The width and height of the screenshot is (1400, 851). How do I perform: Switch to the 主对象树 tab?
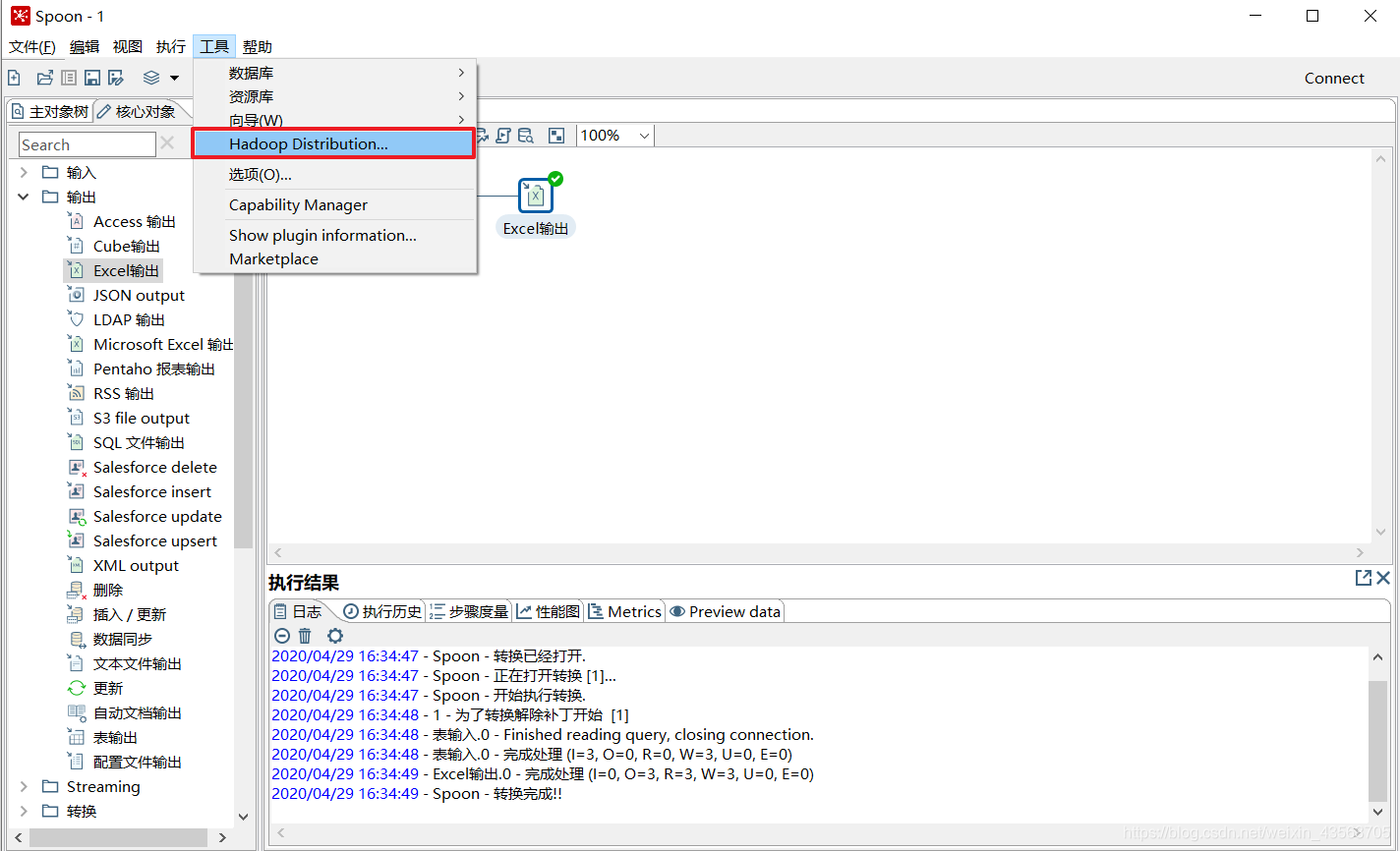tap(50, 111)
